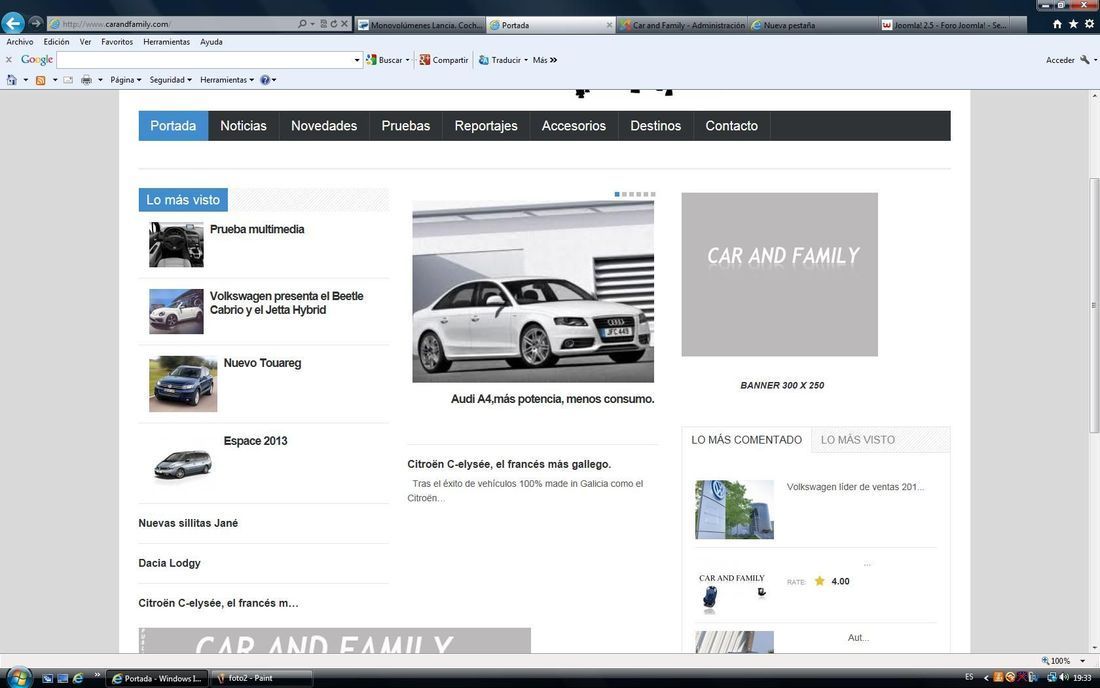Image resolution: width=1100 pixels, height=688 pixels.
Task: Open the Edición menu
Action: (x=56, y=42)
